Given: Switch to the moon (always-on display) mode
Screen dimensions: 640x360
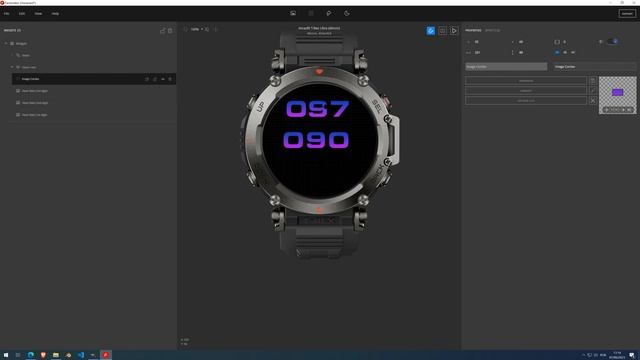Looking at the screenshot, I should [347, 13].
